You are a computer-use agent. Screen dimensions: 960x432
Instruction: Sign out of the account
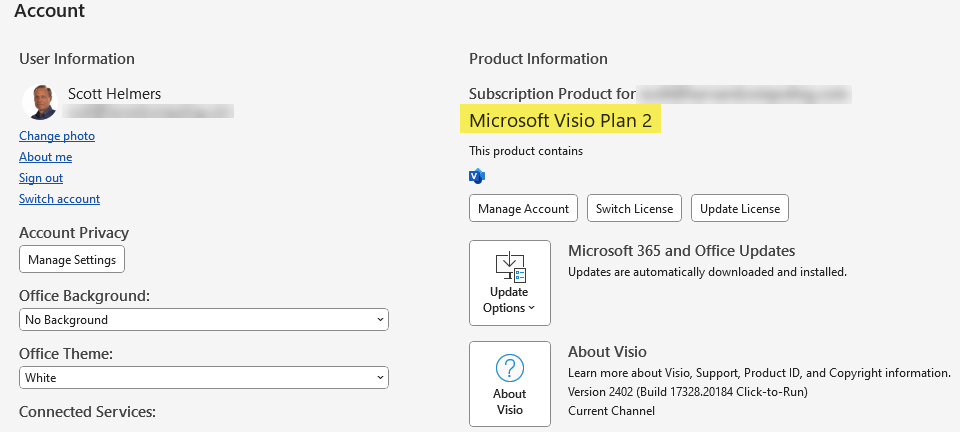[x=41, y=178]
